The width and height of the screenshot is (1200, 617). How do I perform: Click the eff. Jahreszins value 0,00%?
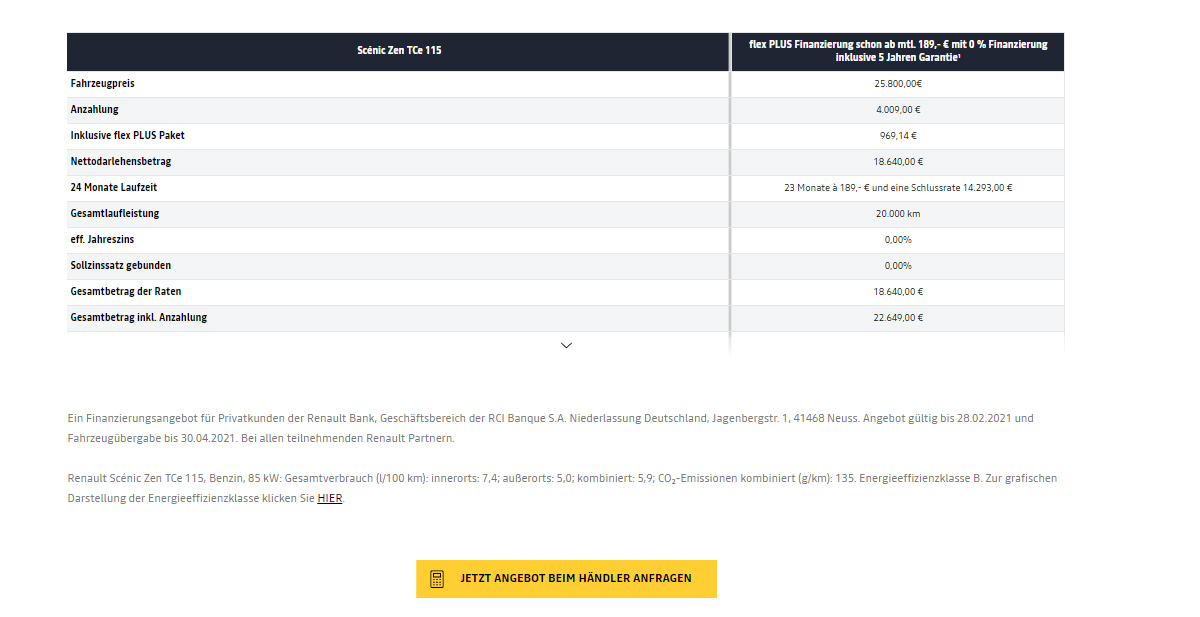898,240
